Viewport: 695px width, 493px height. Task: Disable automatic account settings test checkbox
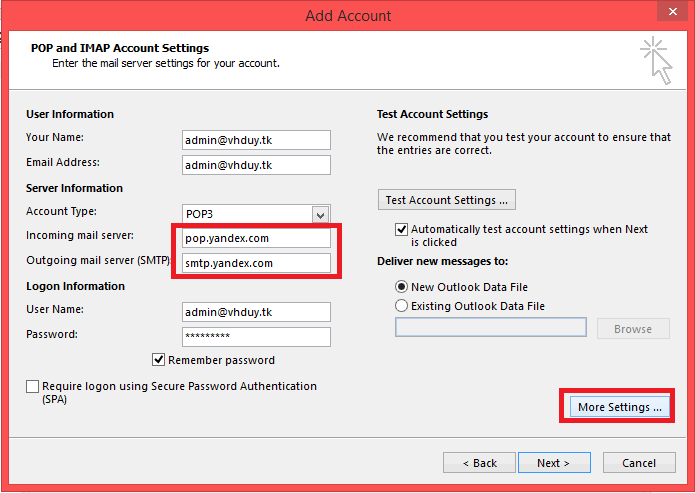click(x=402, y=230)
